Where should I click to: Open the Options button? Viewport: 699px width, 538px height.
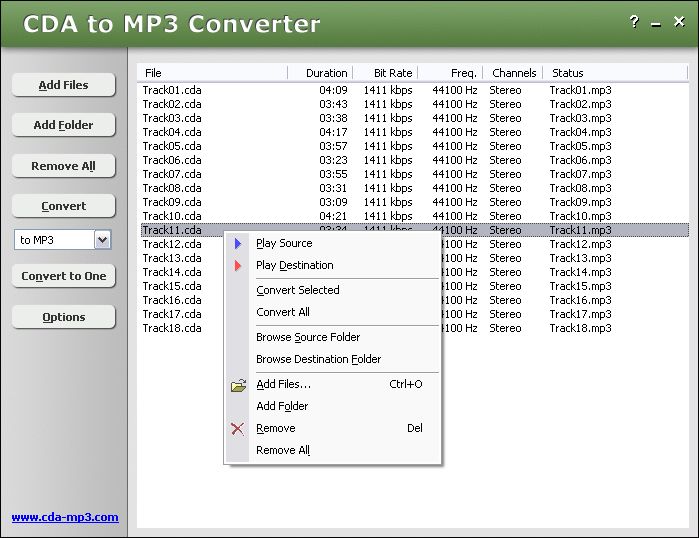coord(63,317)
